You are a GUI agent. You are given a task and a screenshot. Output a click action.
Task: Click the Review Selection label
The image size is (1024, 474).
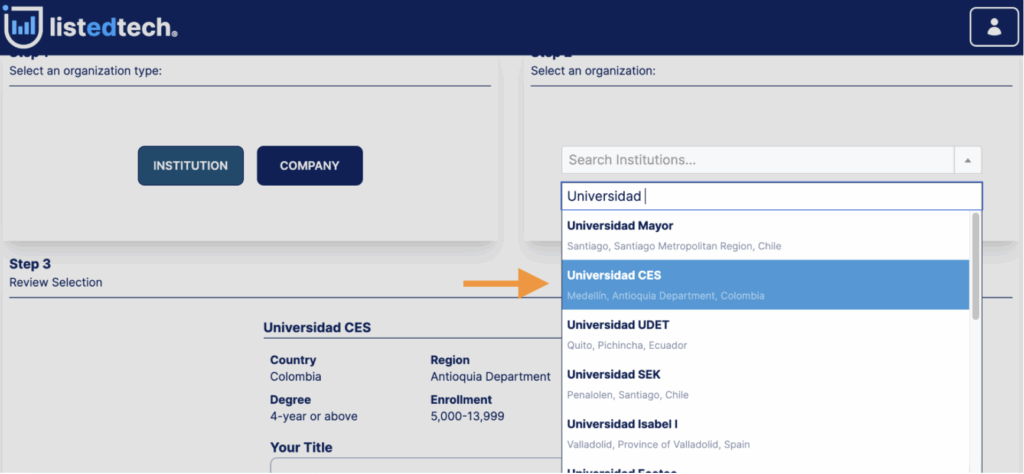[x=56, y=283]
